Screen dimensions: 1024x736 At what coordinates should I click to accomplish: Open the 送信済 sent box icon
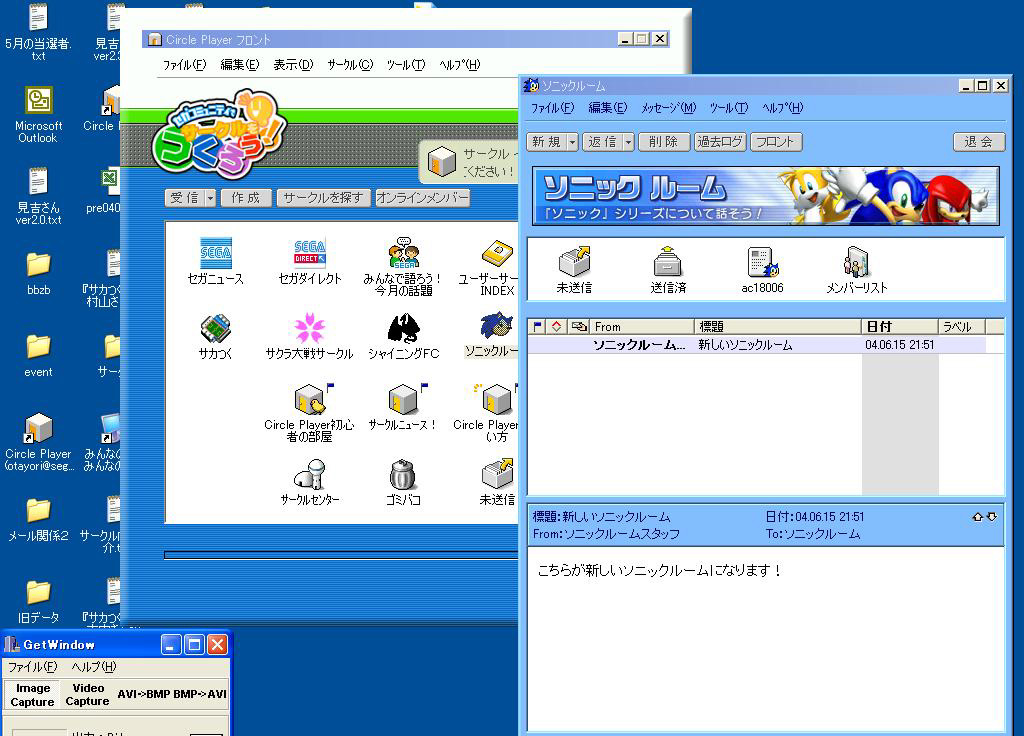click(668, 263)
